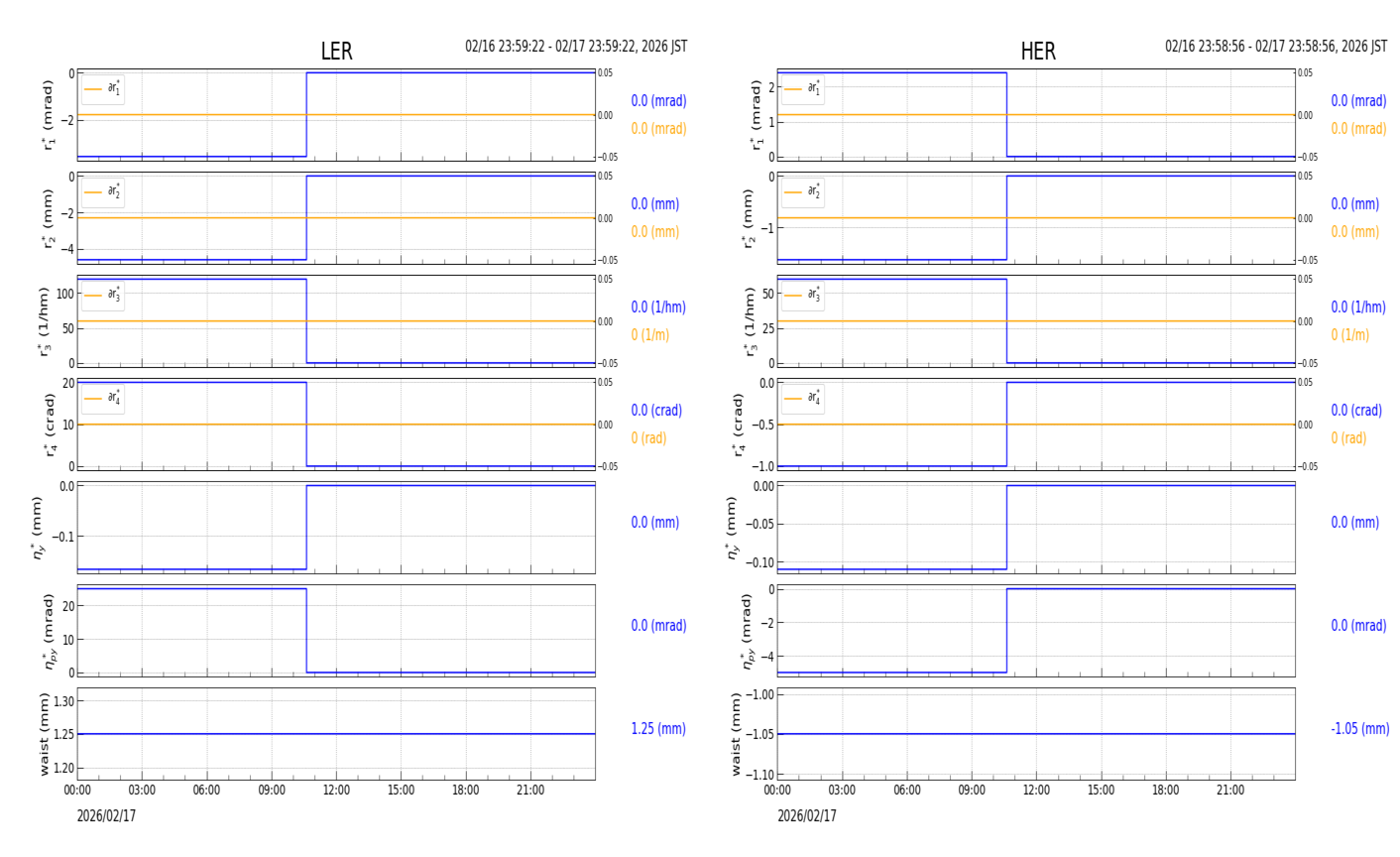Click the 06:00 tick on HER time axis
The image size is (1400, 857).
click(907, 791)
